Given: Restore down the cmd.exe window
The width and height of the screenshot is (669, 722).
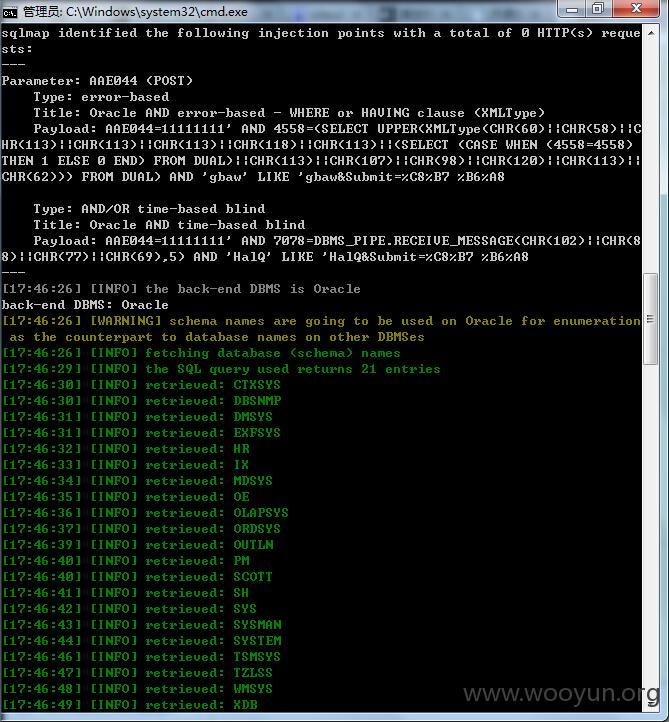Looking at the screenshot, I should (599, 9).
